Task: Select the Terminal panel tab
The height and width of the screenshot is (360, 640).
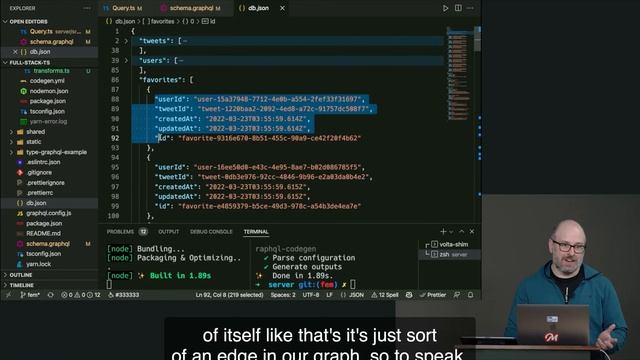Action: click(x=256, y=232)
